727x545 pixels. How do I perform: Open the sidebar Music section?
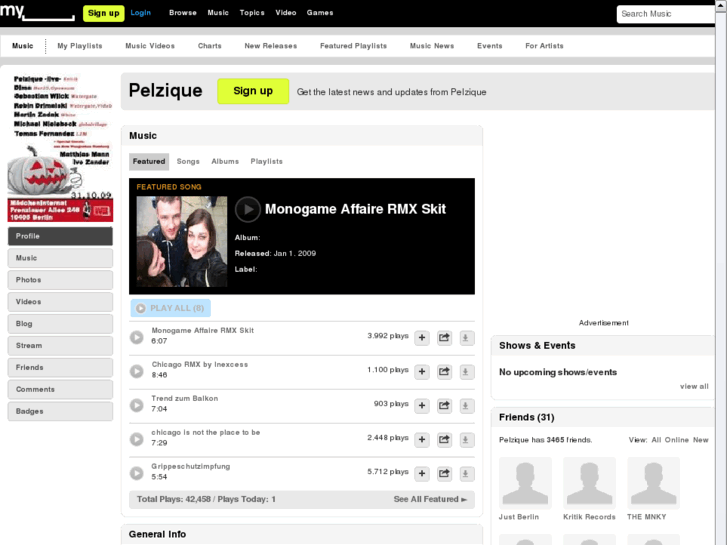coord(60,258)
